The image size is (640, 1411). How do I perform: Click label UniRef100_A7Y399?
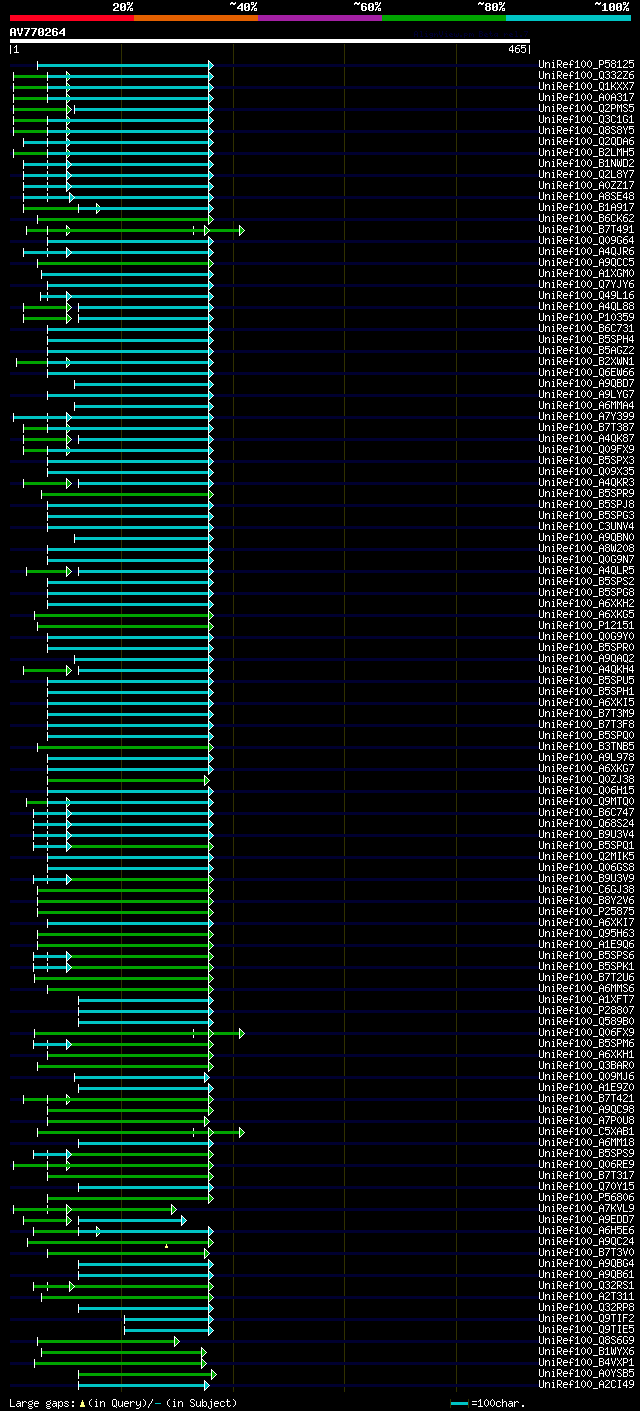586,417
